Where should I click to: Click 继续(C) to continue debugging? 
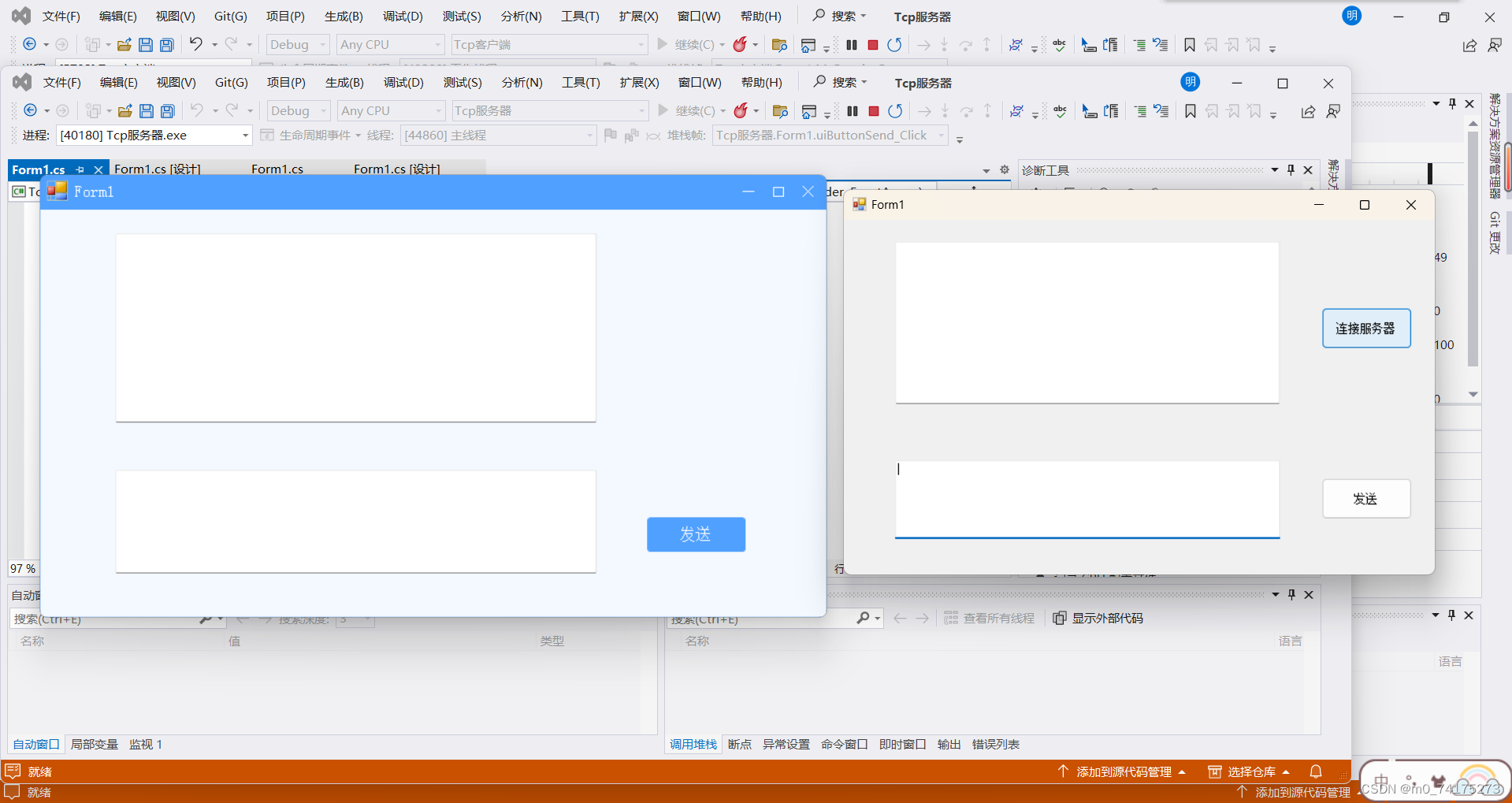(x=697, y=110)
